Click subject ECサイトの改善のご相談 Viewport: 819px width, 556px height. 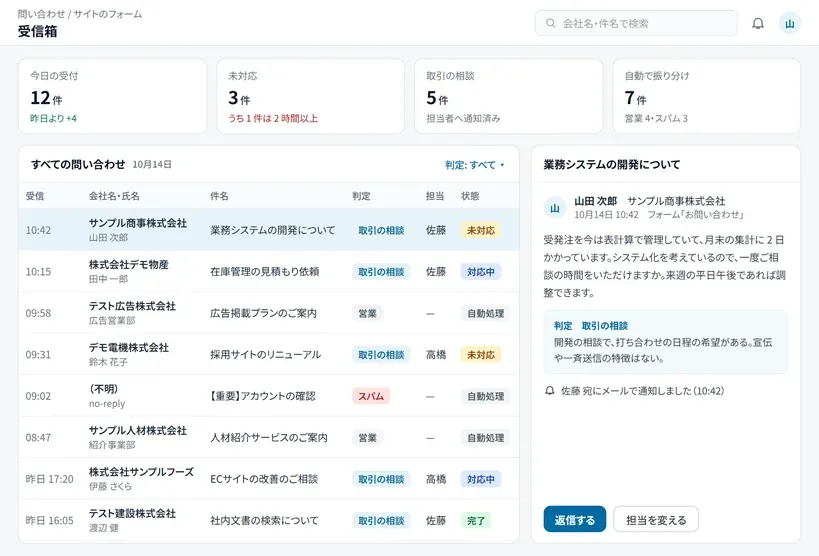[x=264, y=479]
